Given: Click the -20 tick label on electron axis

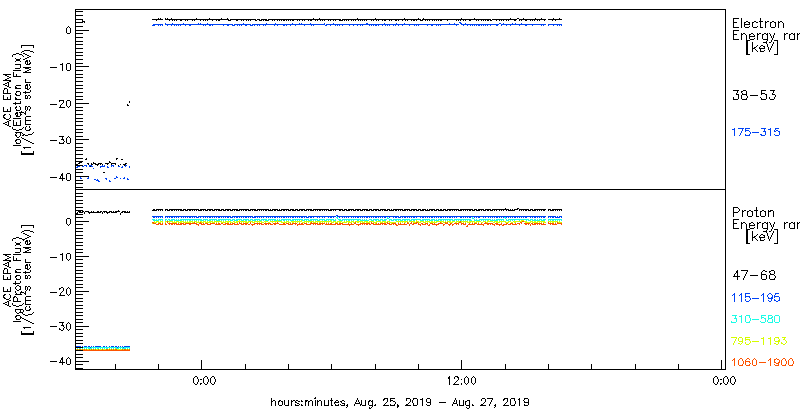Looking at the screenshot, I should click(63, 104).
